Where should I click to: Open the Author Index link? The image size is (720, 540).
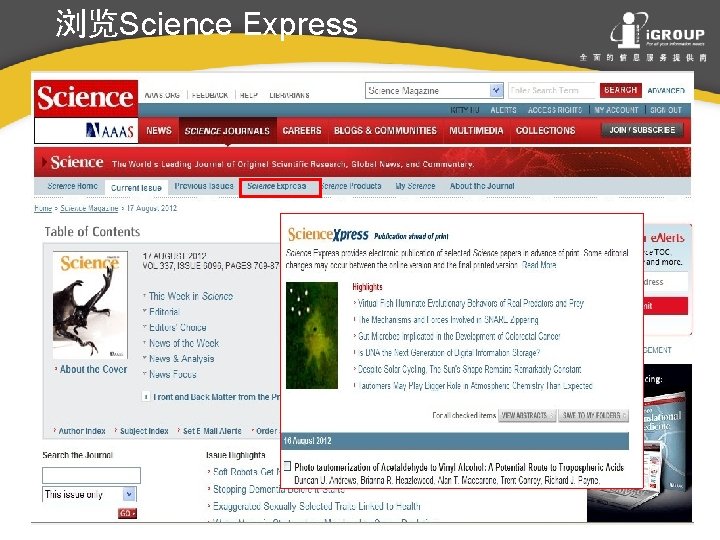82,431
